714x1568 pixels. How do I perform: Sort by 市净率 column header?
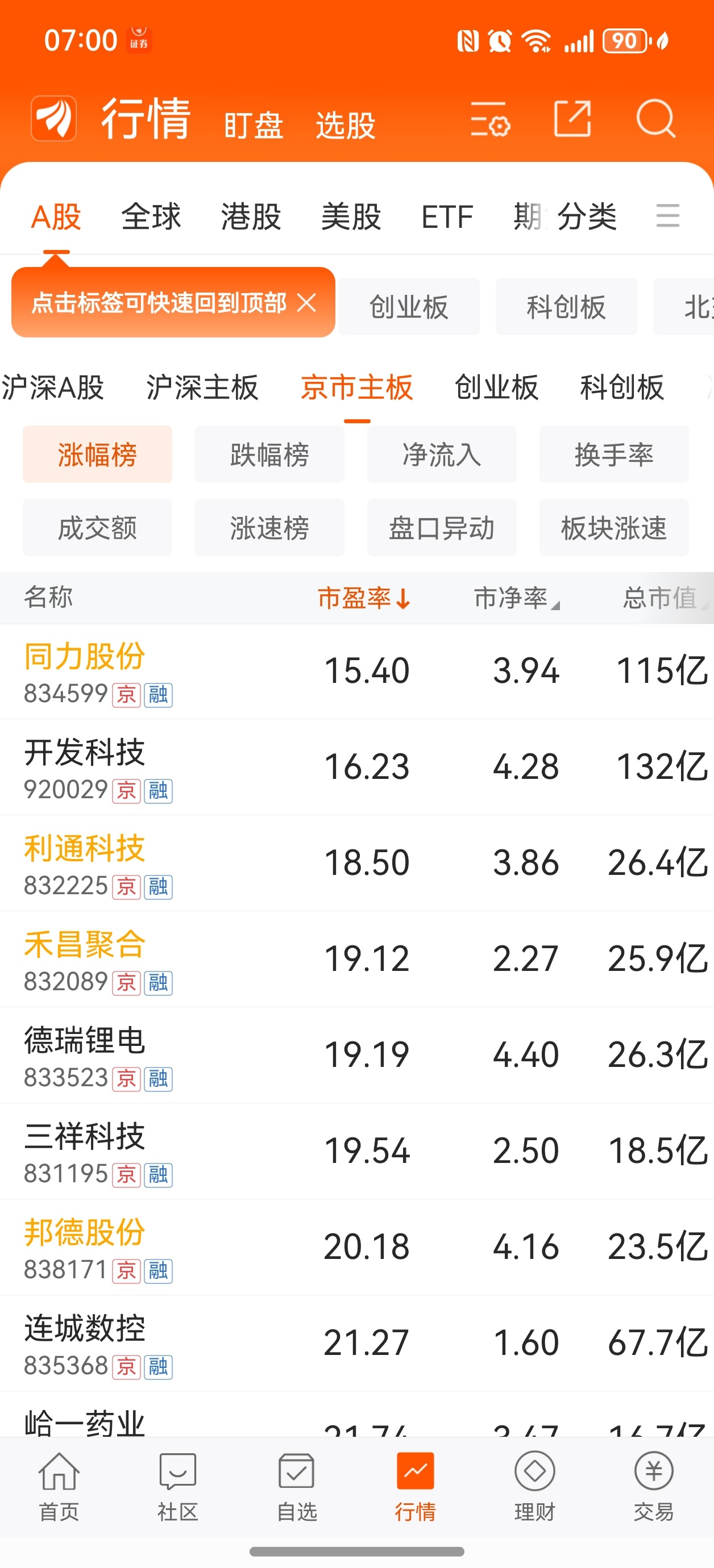pyautogui.click(x=517, y=598)
